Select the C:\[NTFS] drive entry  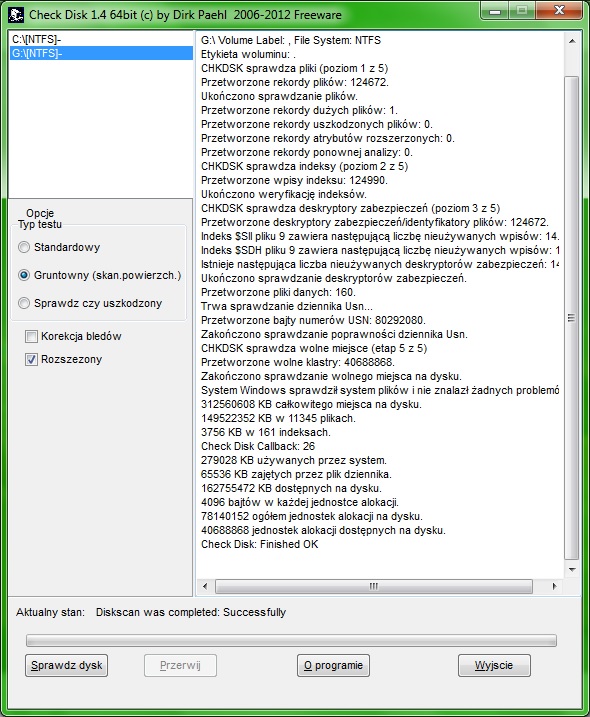101,39
